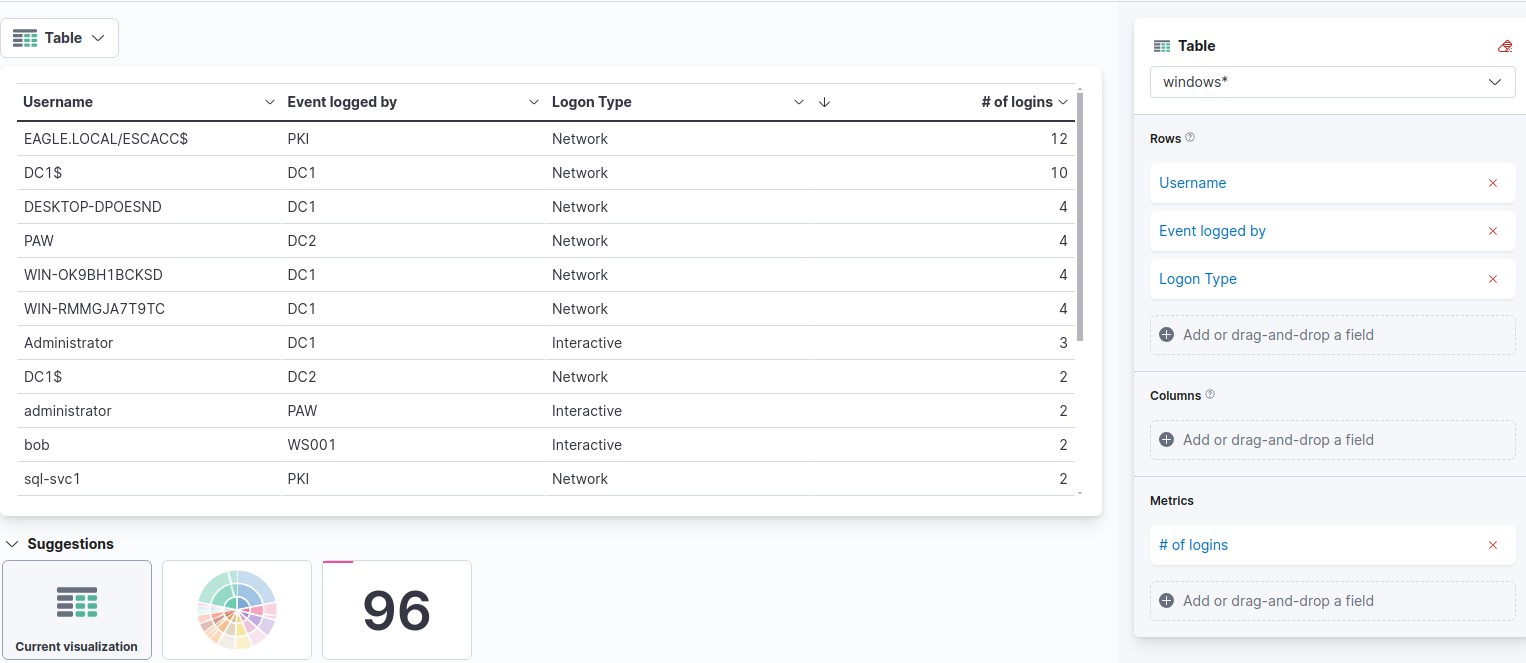Open the windows* index pattern dropdown
Screen dimensions: 1526x663
(x=1333, y=82)
